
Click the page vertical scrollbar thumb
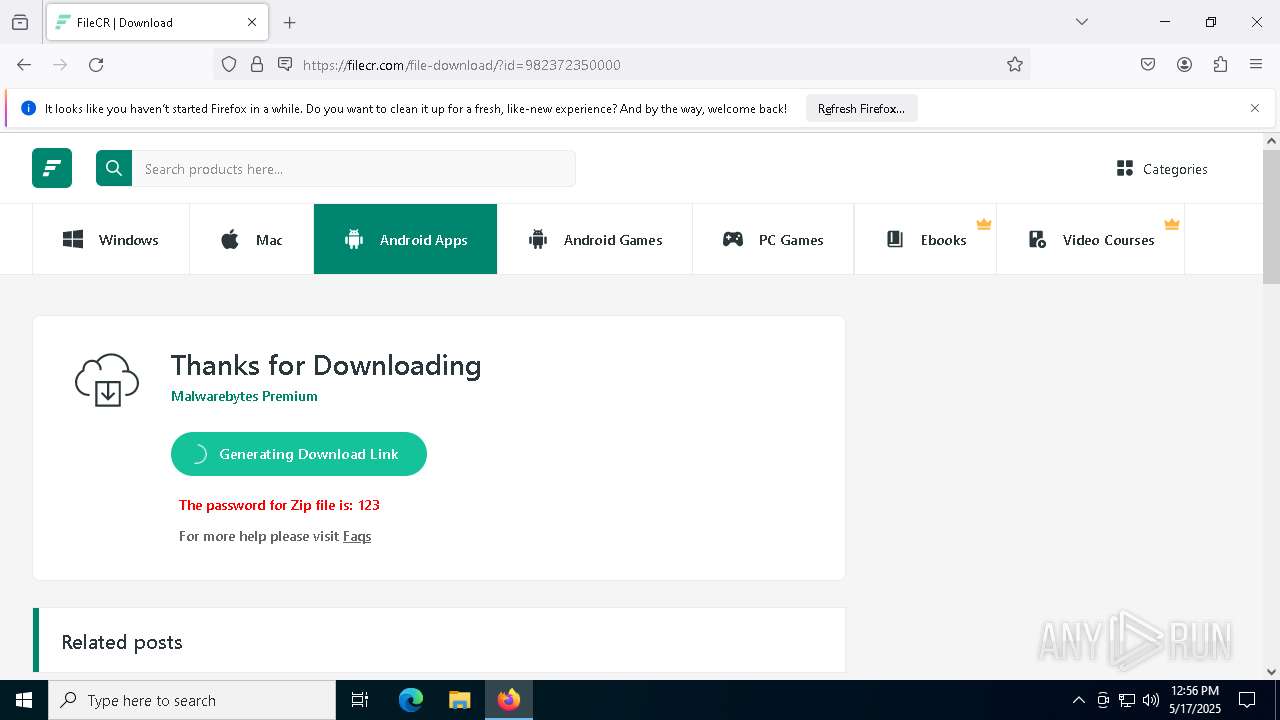pyautogui.click(x=1271, y=217)
